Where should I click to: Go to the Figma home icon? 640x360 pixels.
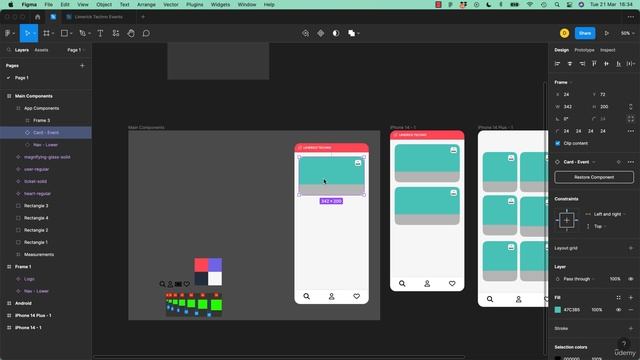pyautogui.click(x=38, y=17)
